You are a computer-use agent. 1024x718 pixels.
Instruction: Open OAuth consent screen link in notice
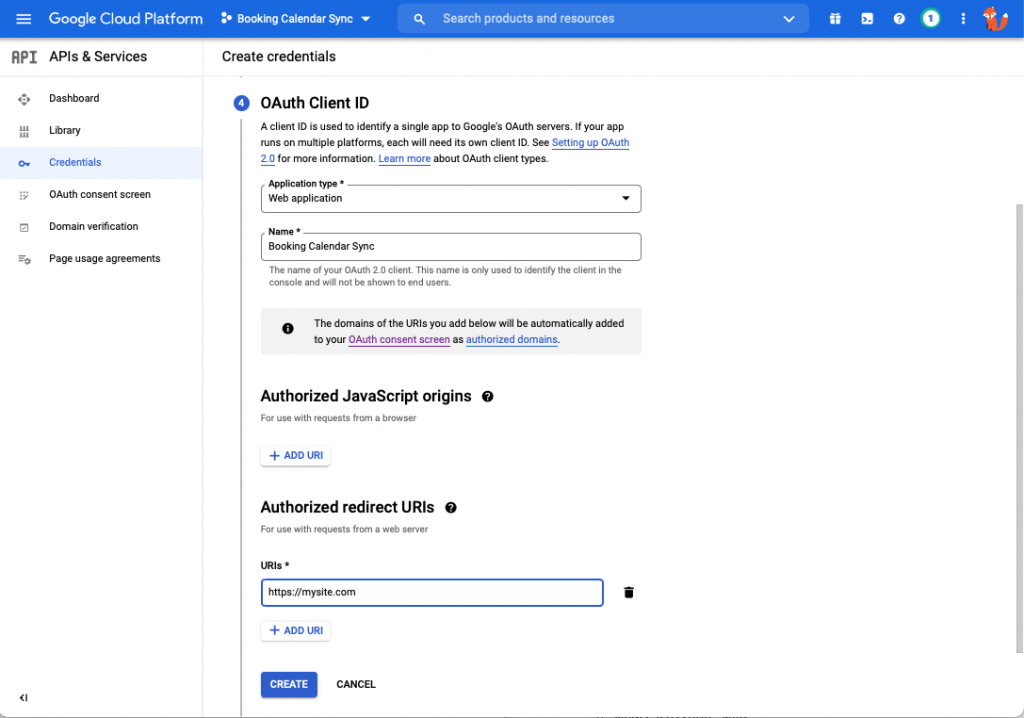coord(399,339)
